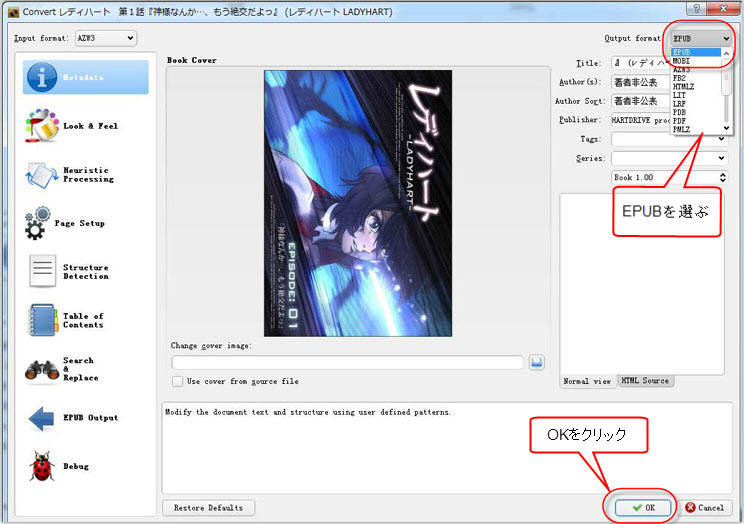The image size is (744, 524).
Task: Open the Output format dropdown
Action: coord(701,38)
